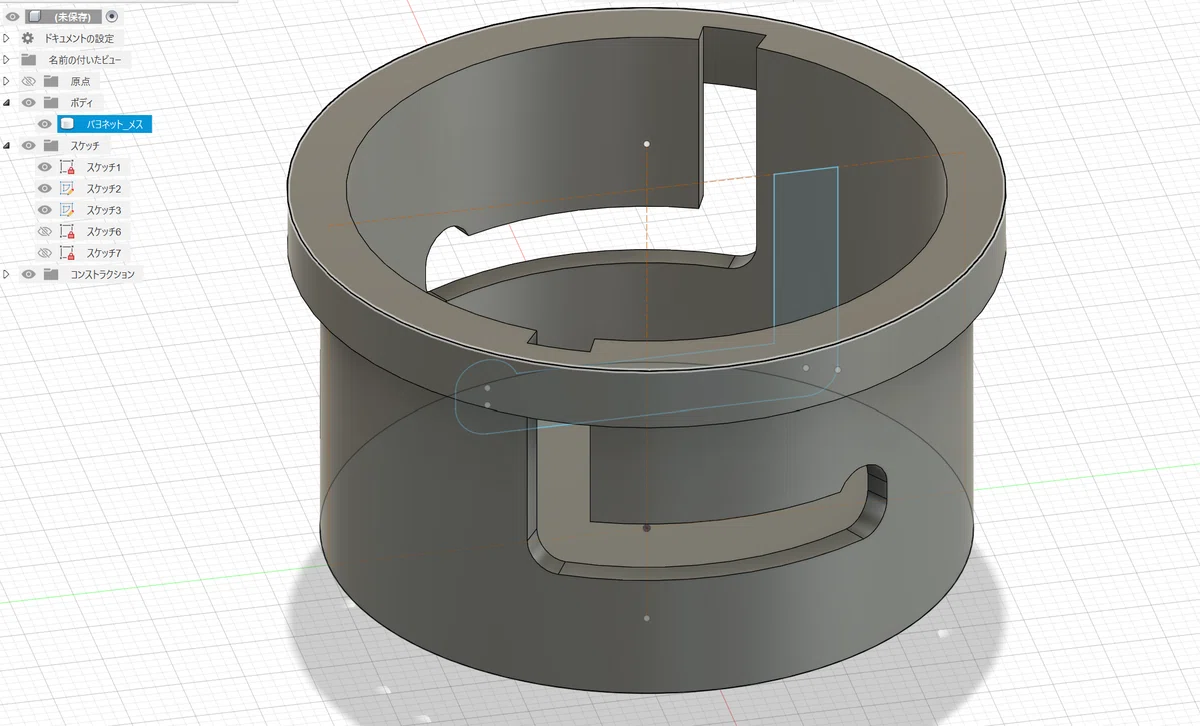Image resolution: width=1200 pixels, height=726 pixels.
Task: Click the コンストラクション folder icon
Action: coord(51,274)
